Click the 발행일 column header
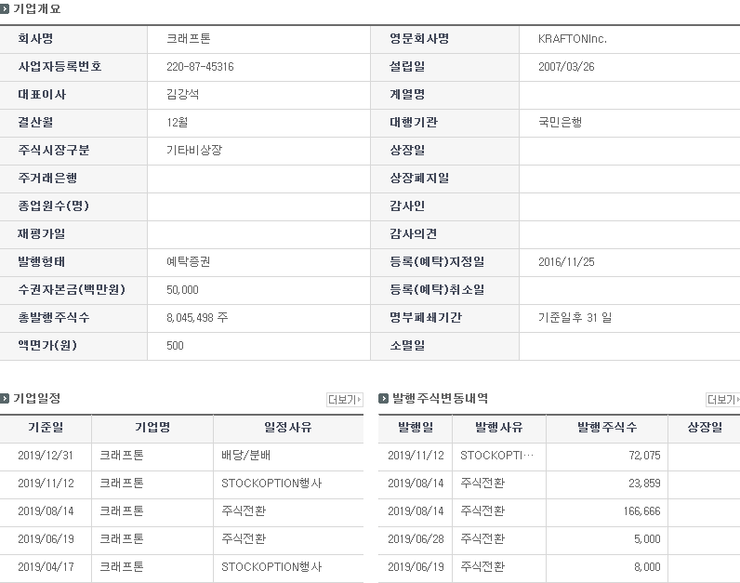Viewport: 740px width, 583px height. [x=415, y=427]
